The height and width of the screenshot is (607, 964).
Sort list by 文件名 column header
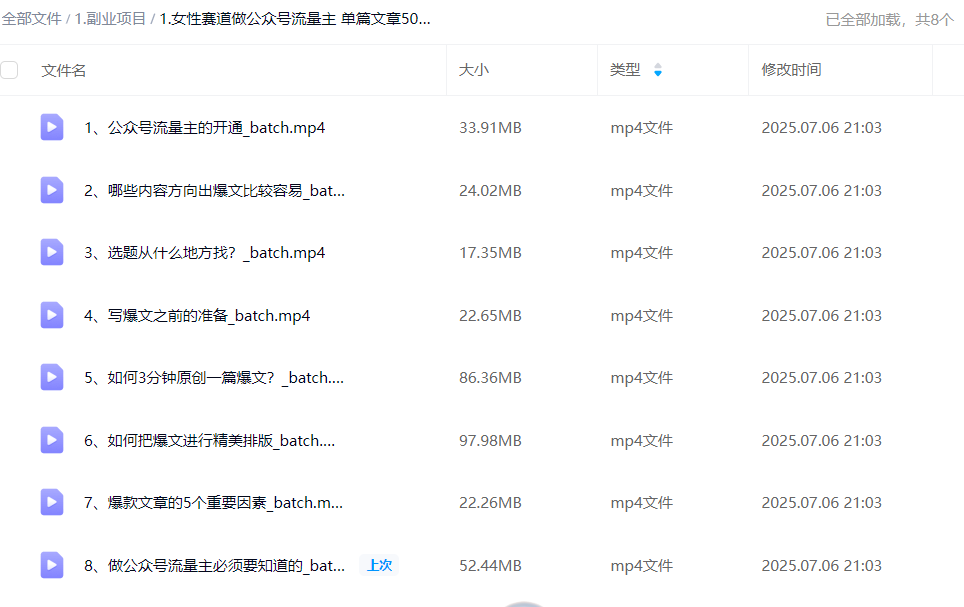tap(64, 70)
